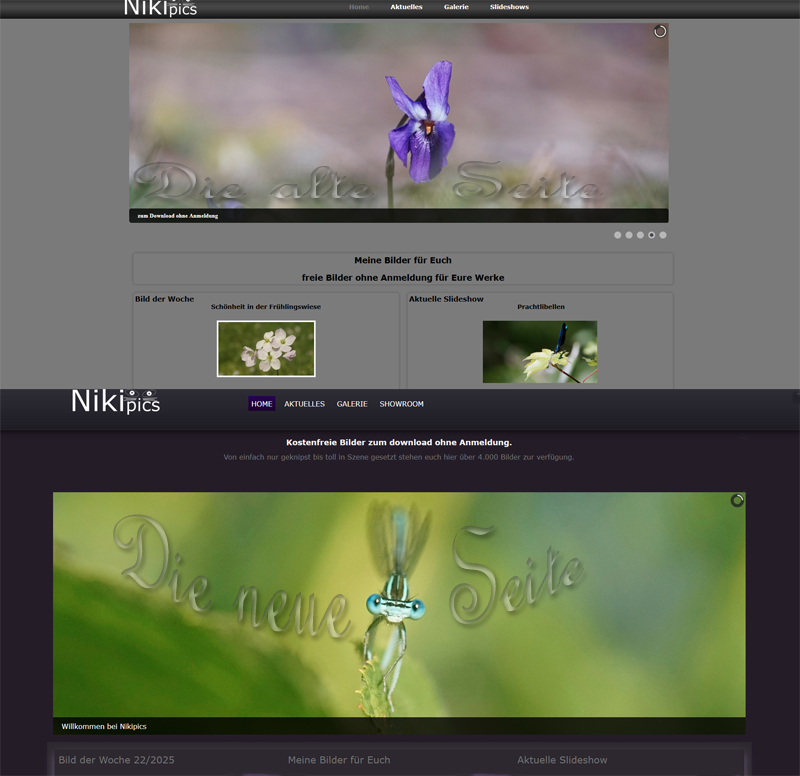The height and width of the screenshot is (776, 800).
Task: Click the loading spinner on the dragonfly banner
Action: 737,500
